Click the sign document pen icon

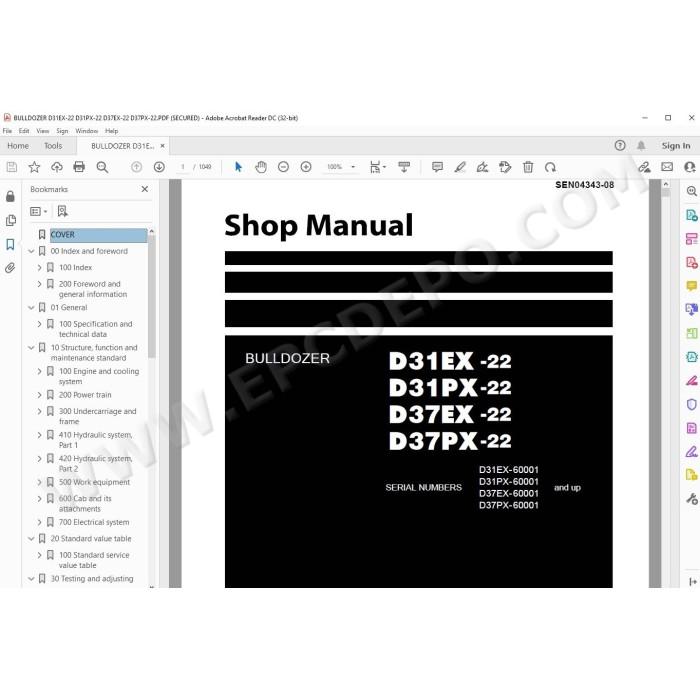pyautogui.click(x=482, y=167)
